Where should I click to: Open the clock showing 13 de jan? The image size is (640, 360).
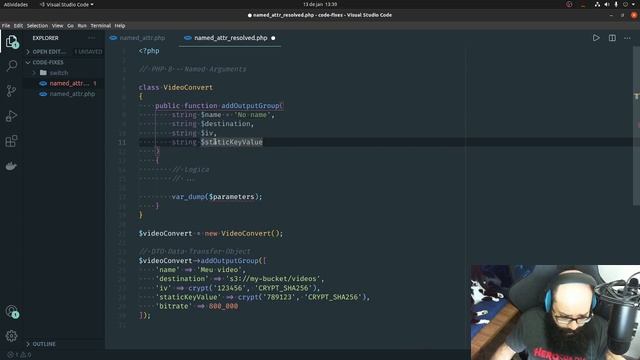click(320, 4)
